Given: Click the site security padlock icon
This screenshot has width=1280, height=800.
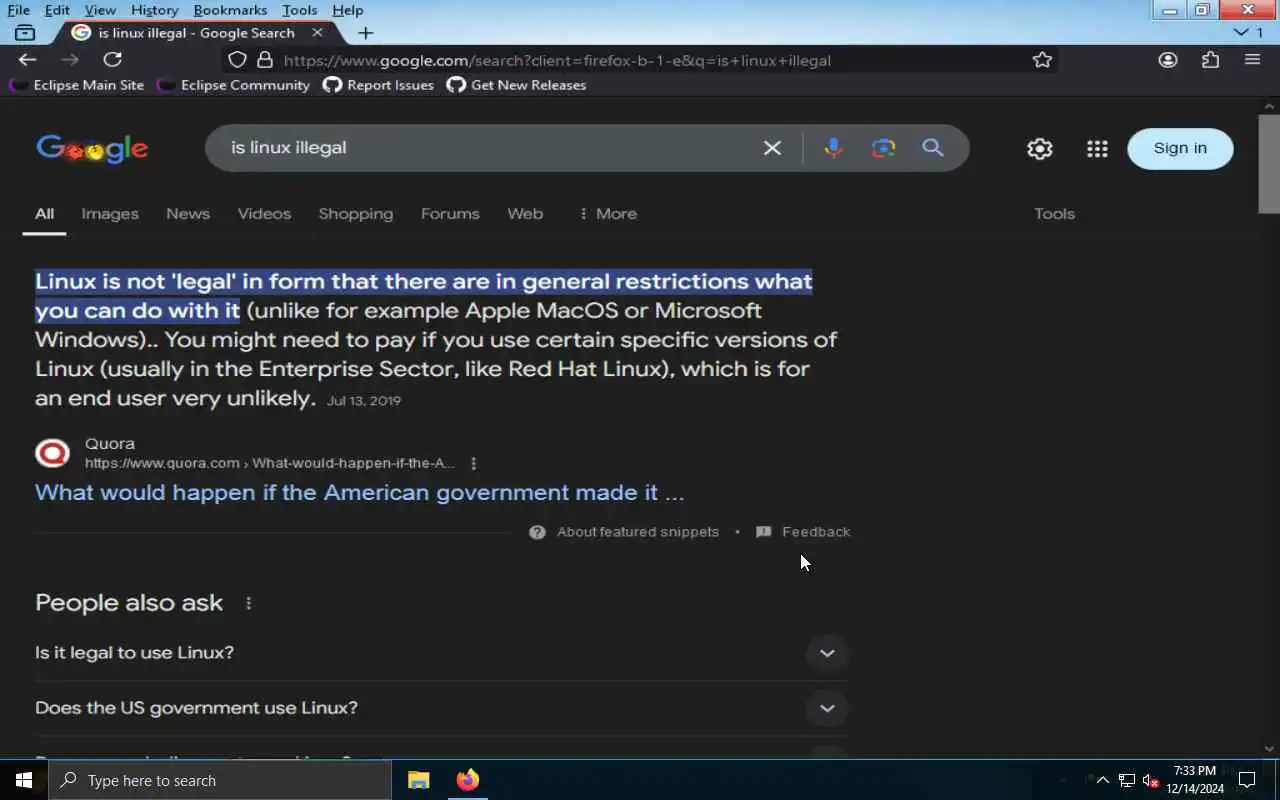Looking at the screenshot, I should tap(264, 60).
